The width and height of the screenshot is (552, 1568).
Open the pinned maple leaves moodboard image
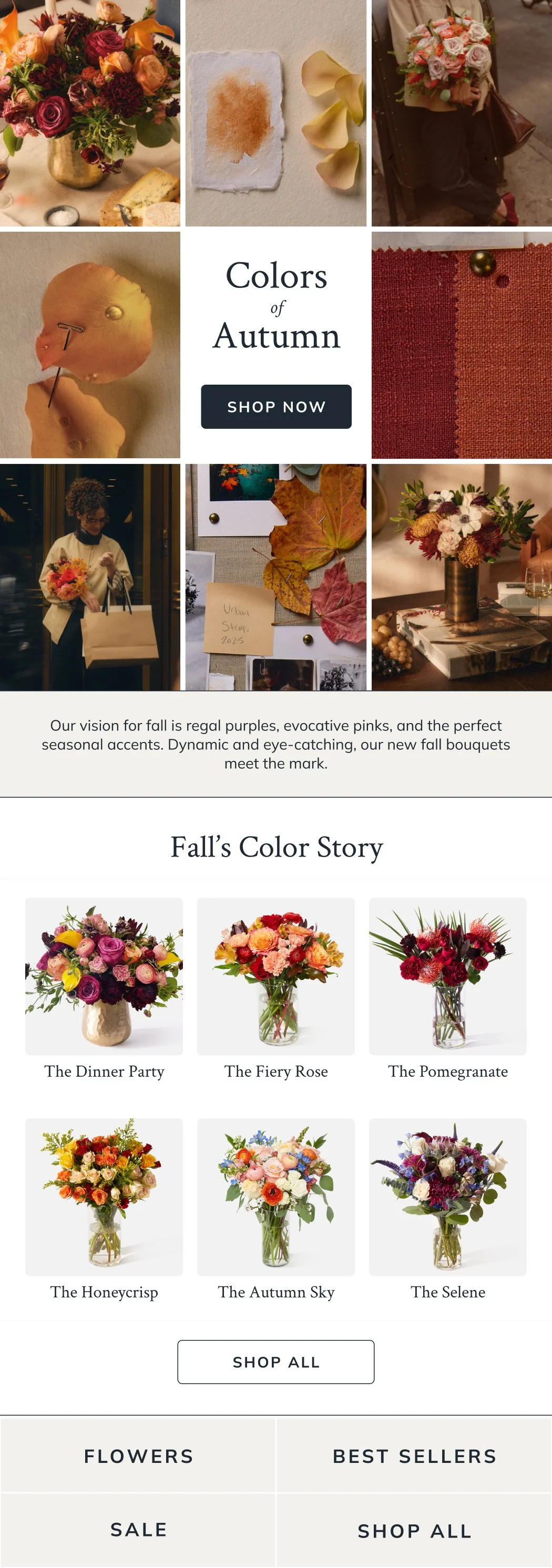pos(276,577)
